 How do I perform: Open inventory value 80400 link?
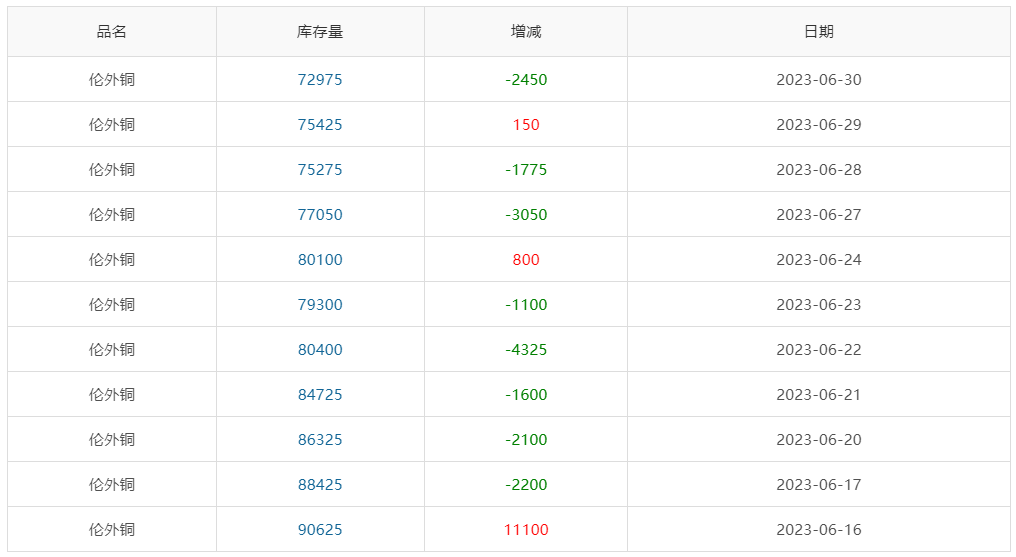320,350
